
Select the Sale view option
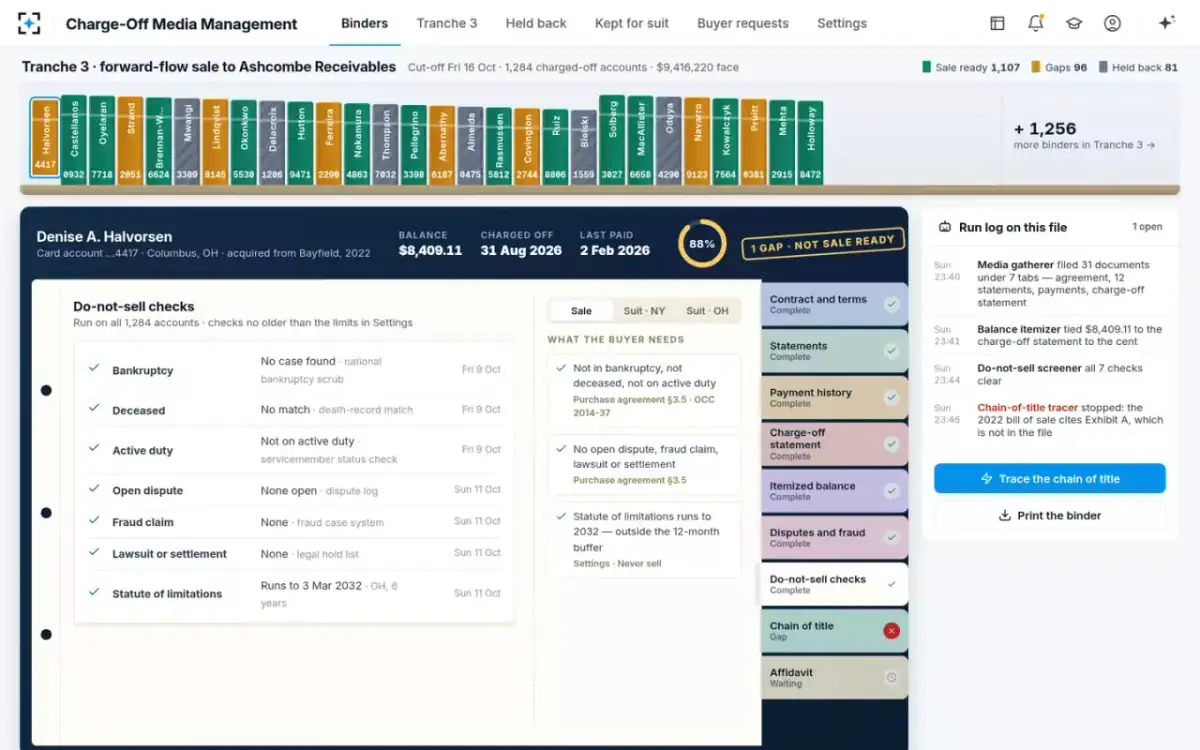click(581, 311)
